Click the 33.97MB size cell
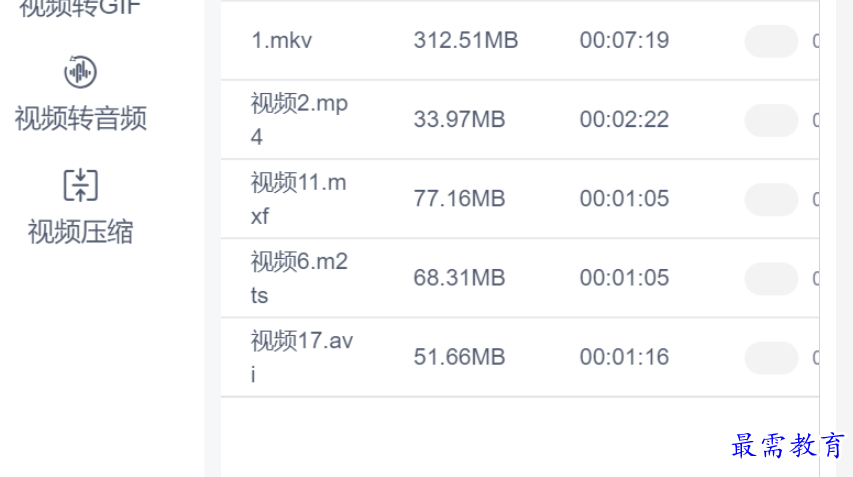The width and height of the screenshot is (853, 477). pyautogui.click(x=460, y=120)
